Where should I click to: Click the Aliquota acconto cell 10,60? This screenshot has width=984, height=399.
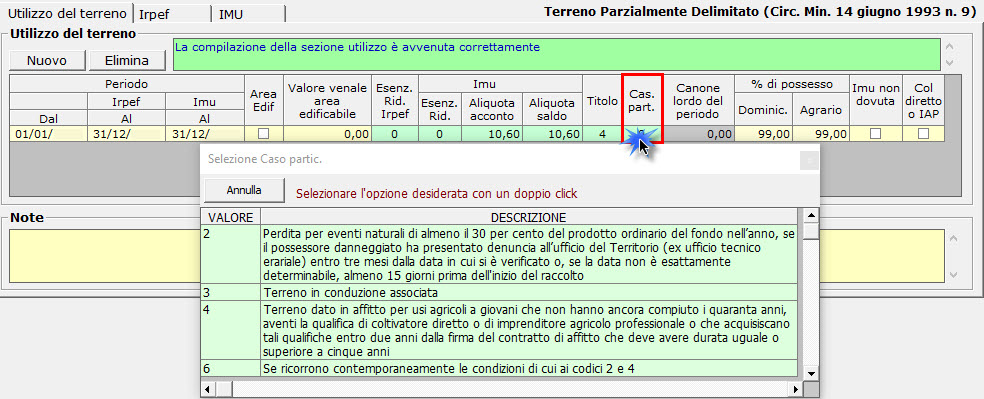[491, 133]
